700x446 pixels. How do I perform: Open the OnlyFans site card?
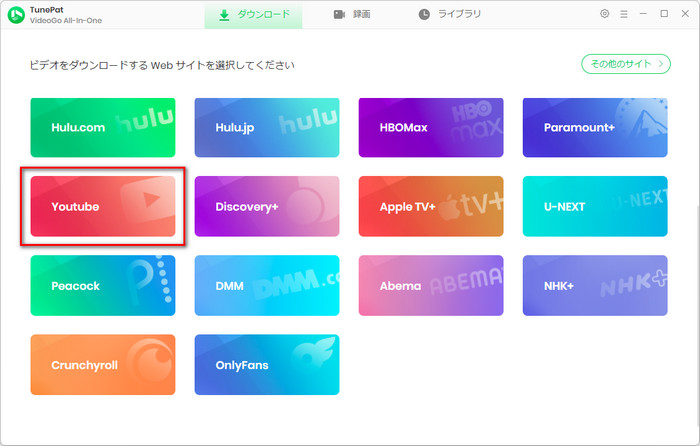267,365
